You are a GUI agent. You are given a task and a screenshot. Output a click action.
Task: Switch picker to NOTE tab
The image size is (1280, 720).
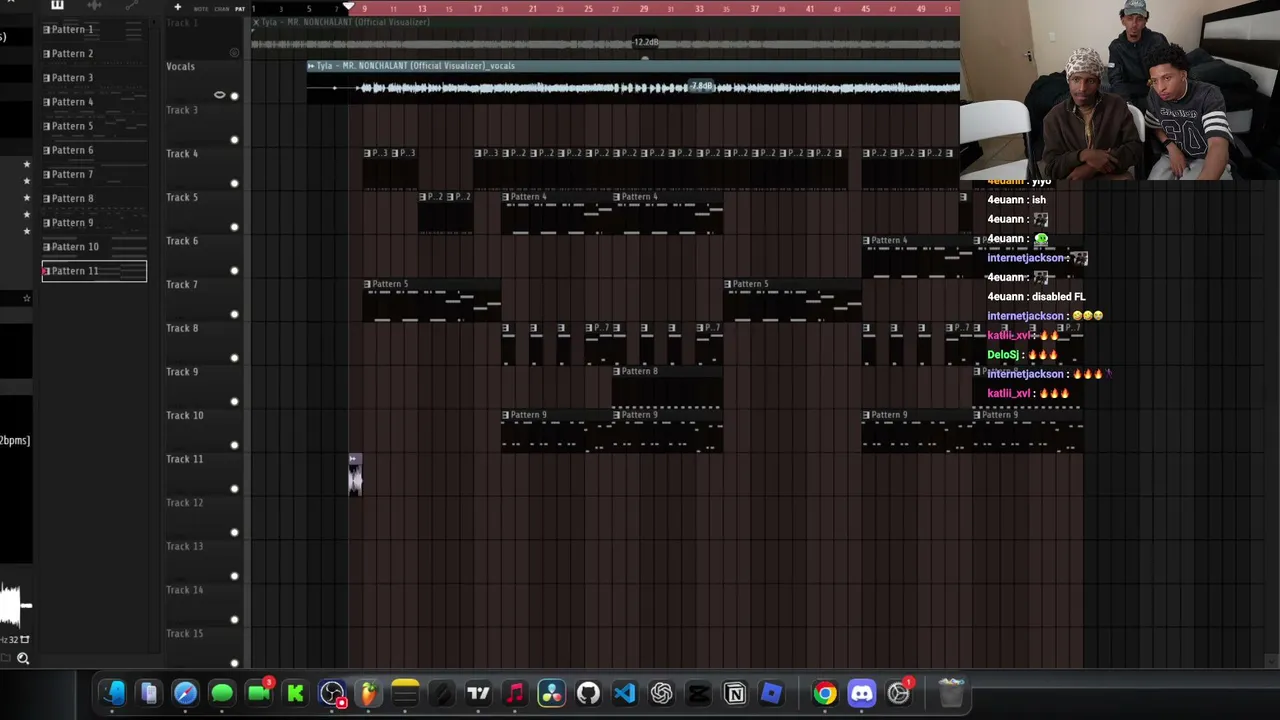click(x=201, y=9)
